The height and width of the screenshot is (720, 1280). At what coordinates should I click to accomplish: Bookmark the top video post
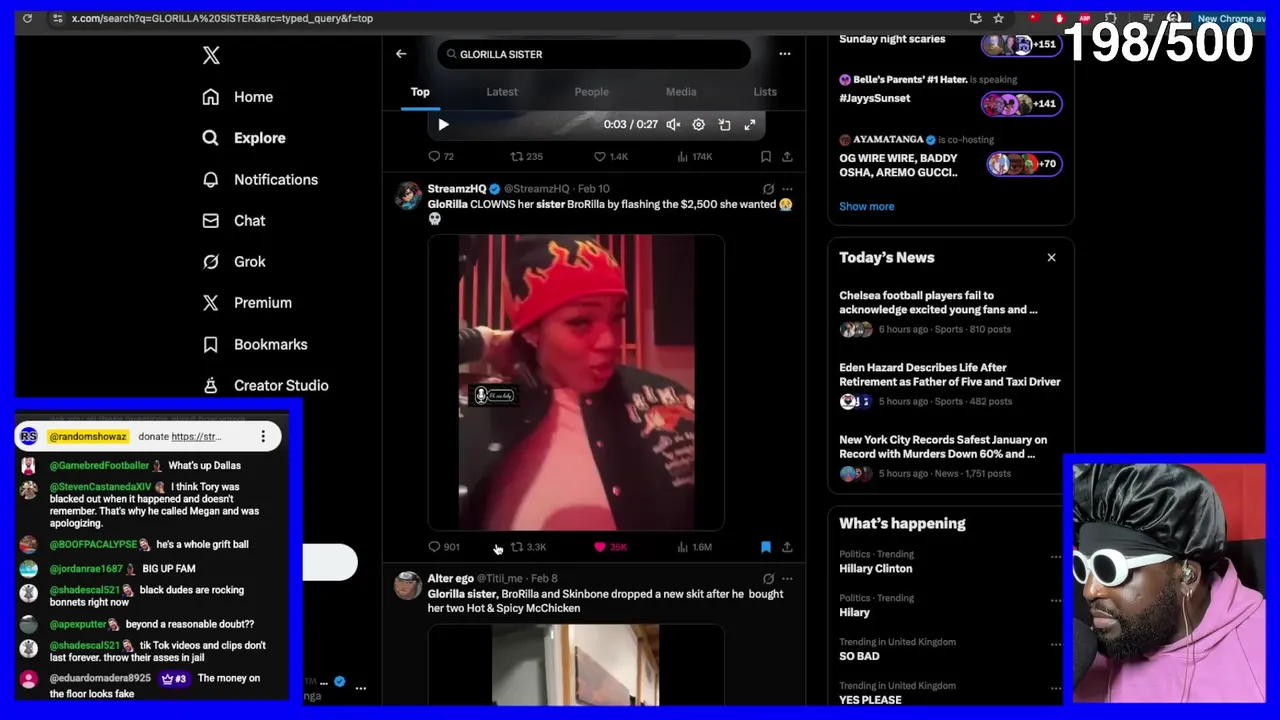(765, 157)
